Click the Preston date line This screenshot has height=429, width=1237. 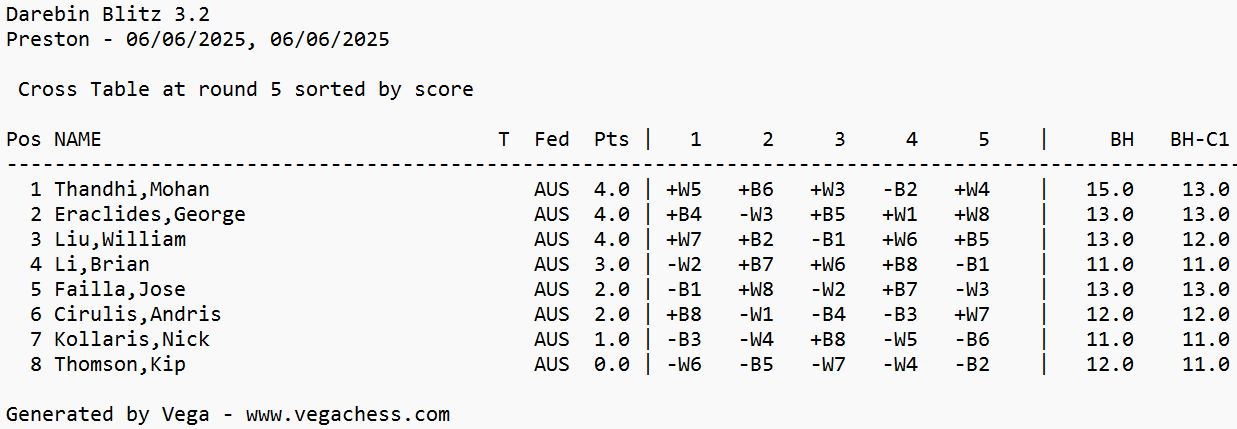198,40
